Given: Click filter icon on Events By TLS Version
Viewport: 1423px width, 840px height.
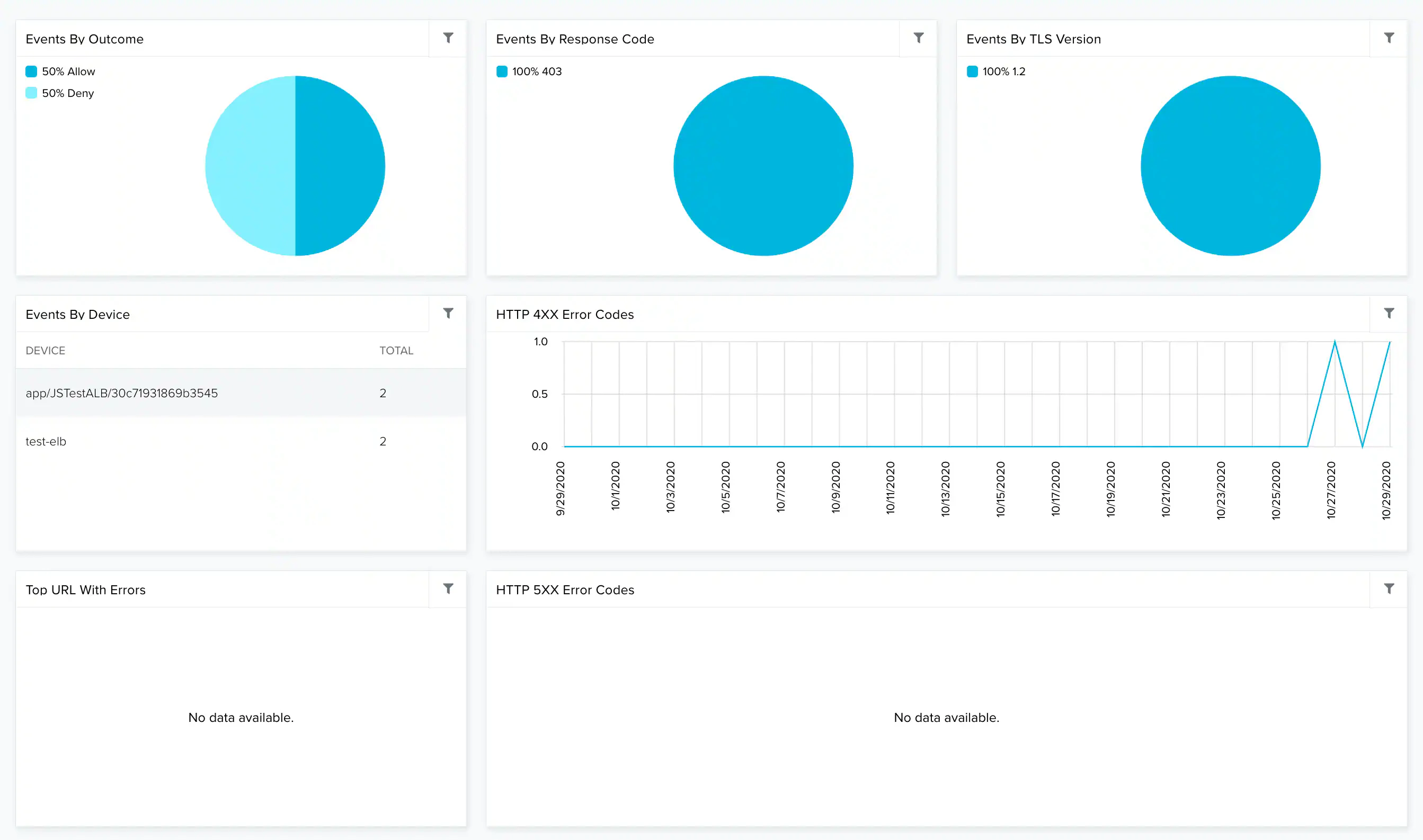Looking at the screenshot, I should (x=1389, y=38).
